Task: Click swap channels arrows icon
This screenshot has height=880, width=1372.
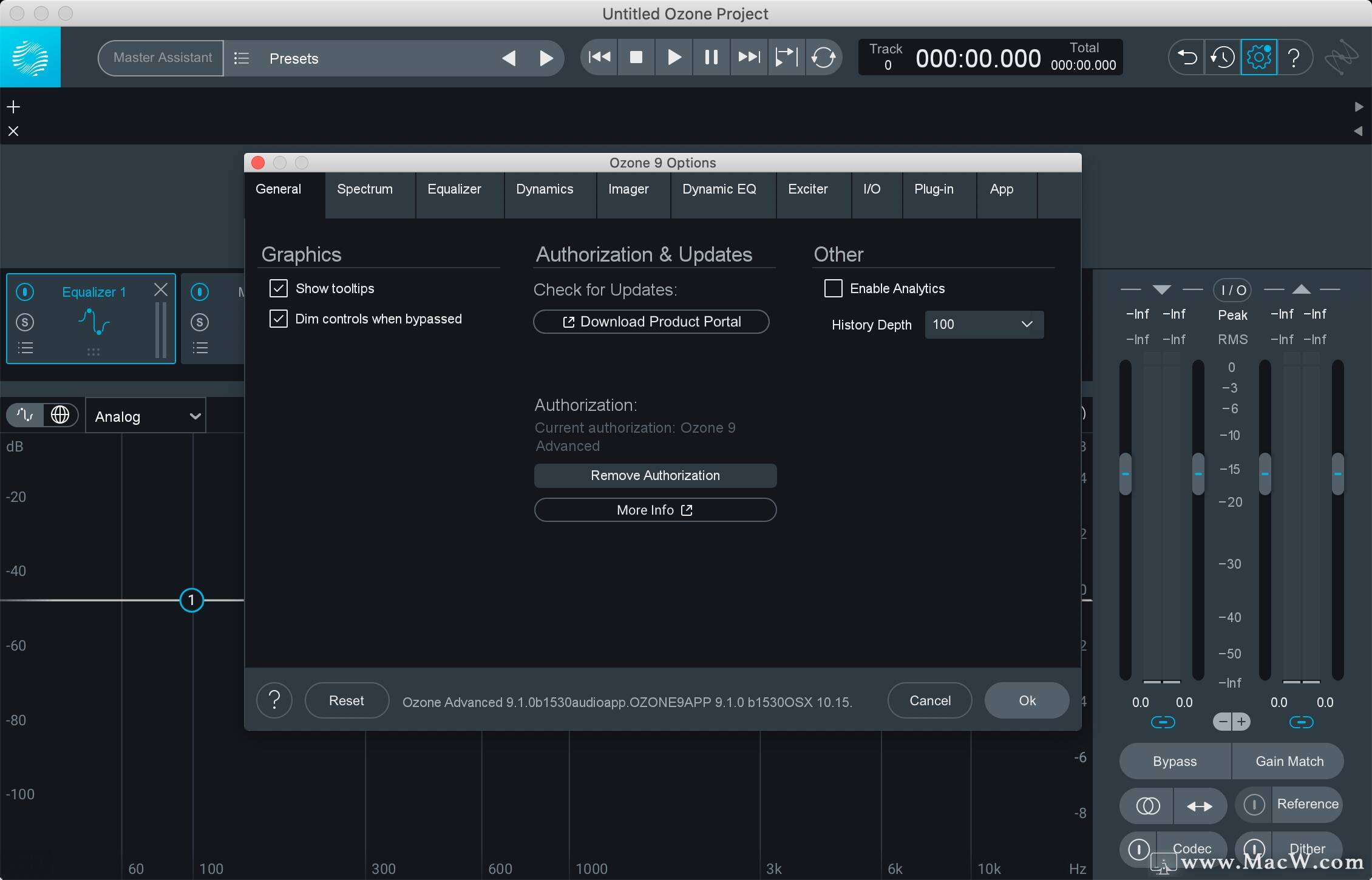Action: pos(1200,806)
